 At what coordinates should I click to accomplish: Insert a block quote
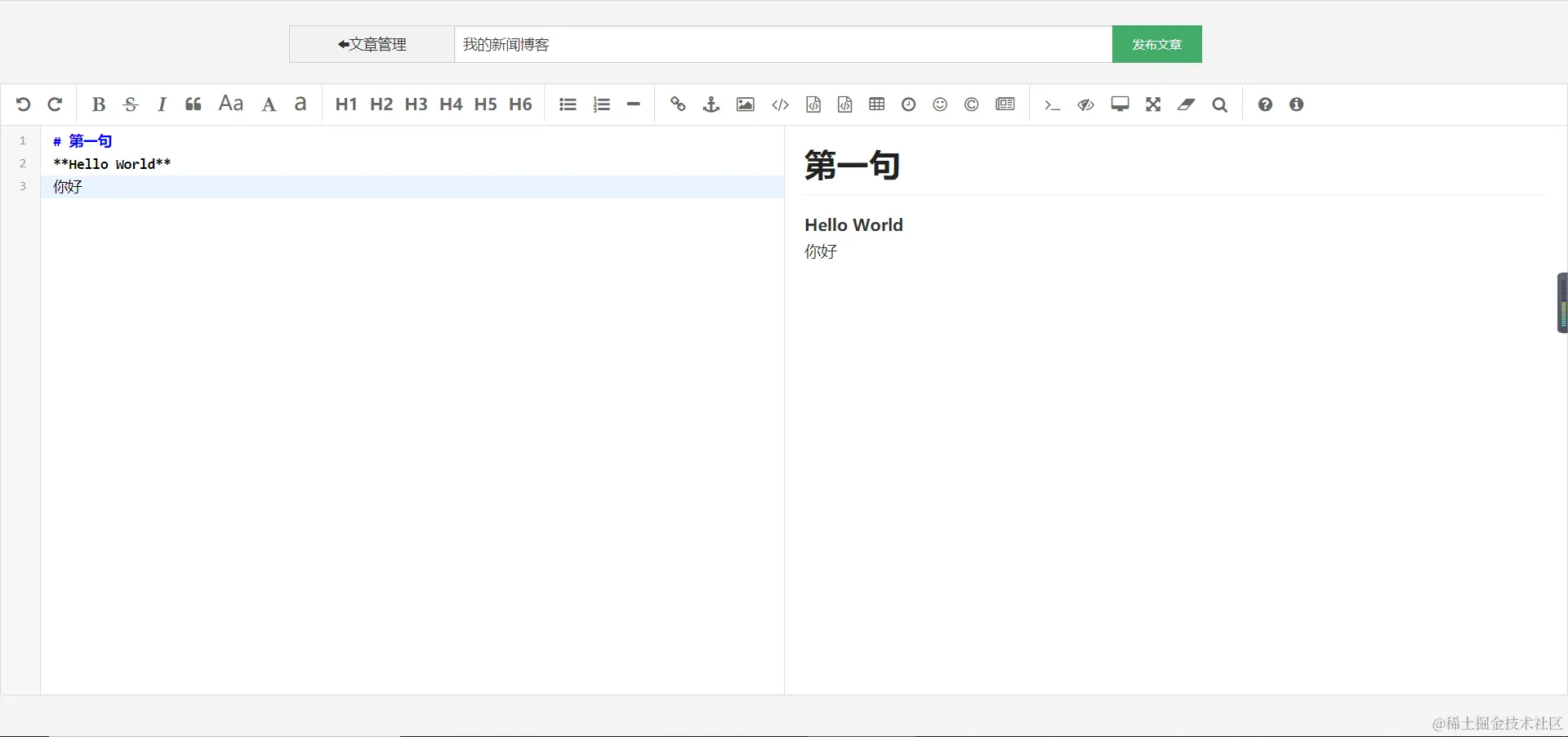pyautogui.click(x=194, y=104)
